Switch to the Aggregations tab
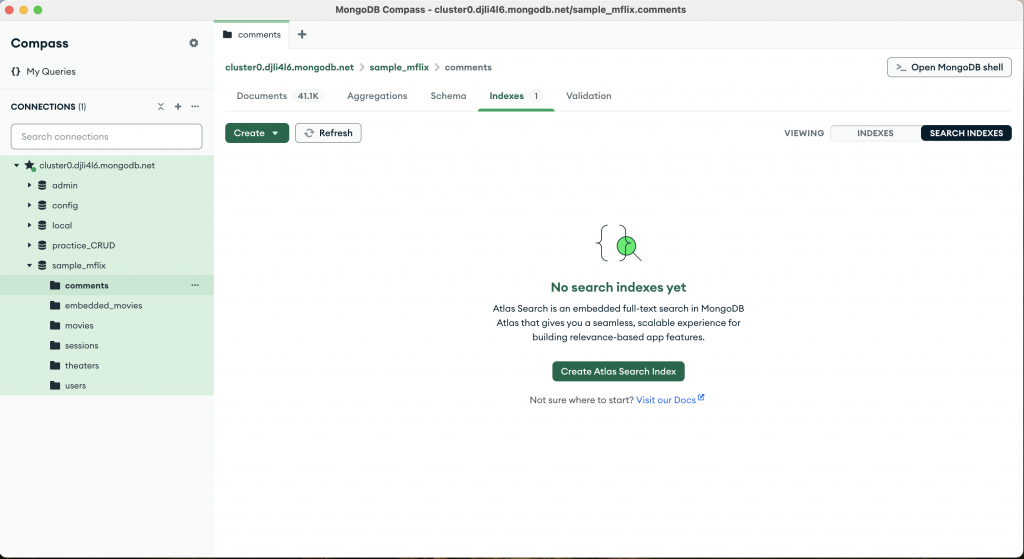This screenshot has height=559, width=1024. coord(377,96)
